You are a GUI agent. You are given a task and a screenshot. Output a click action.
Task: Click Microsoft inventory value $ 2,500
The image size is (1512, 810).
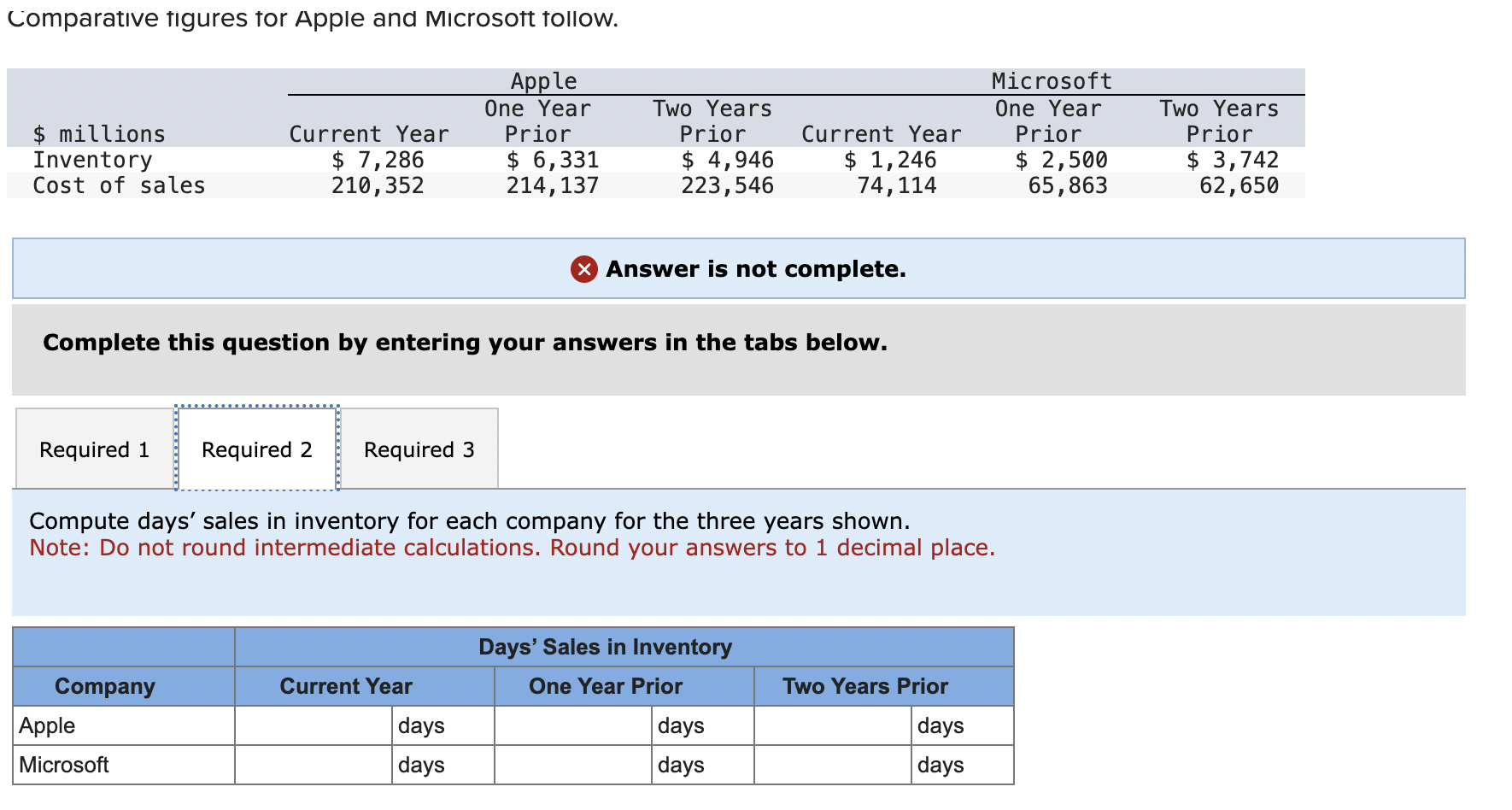1062,160
